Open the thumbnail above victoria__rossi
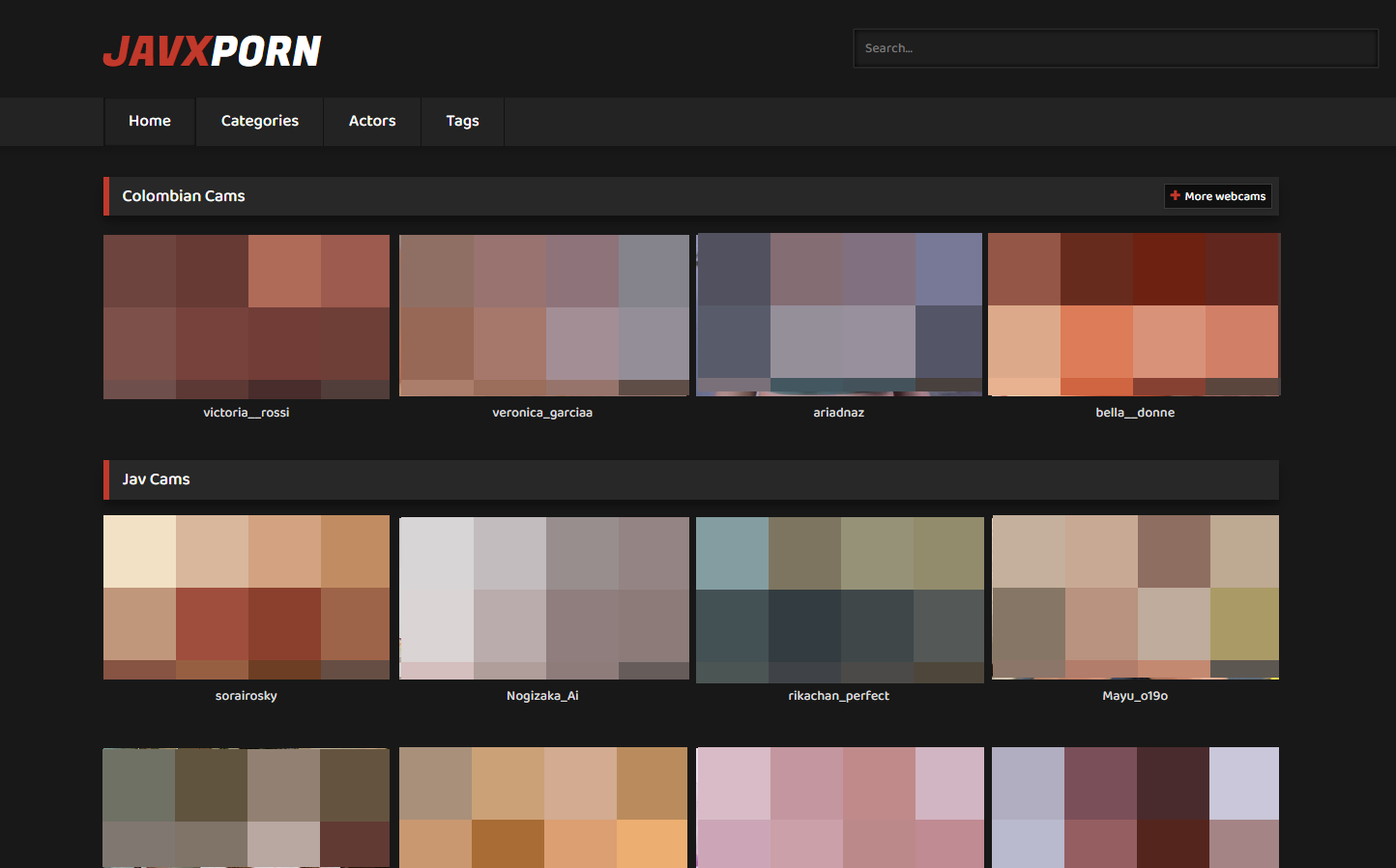Screen dimensions: 1396x868 247,316
